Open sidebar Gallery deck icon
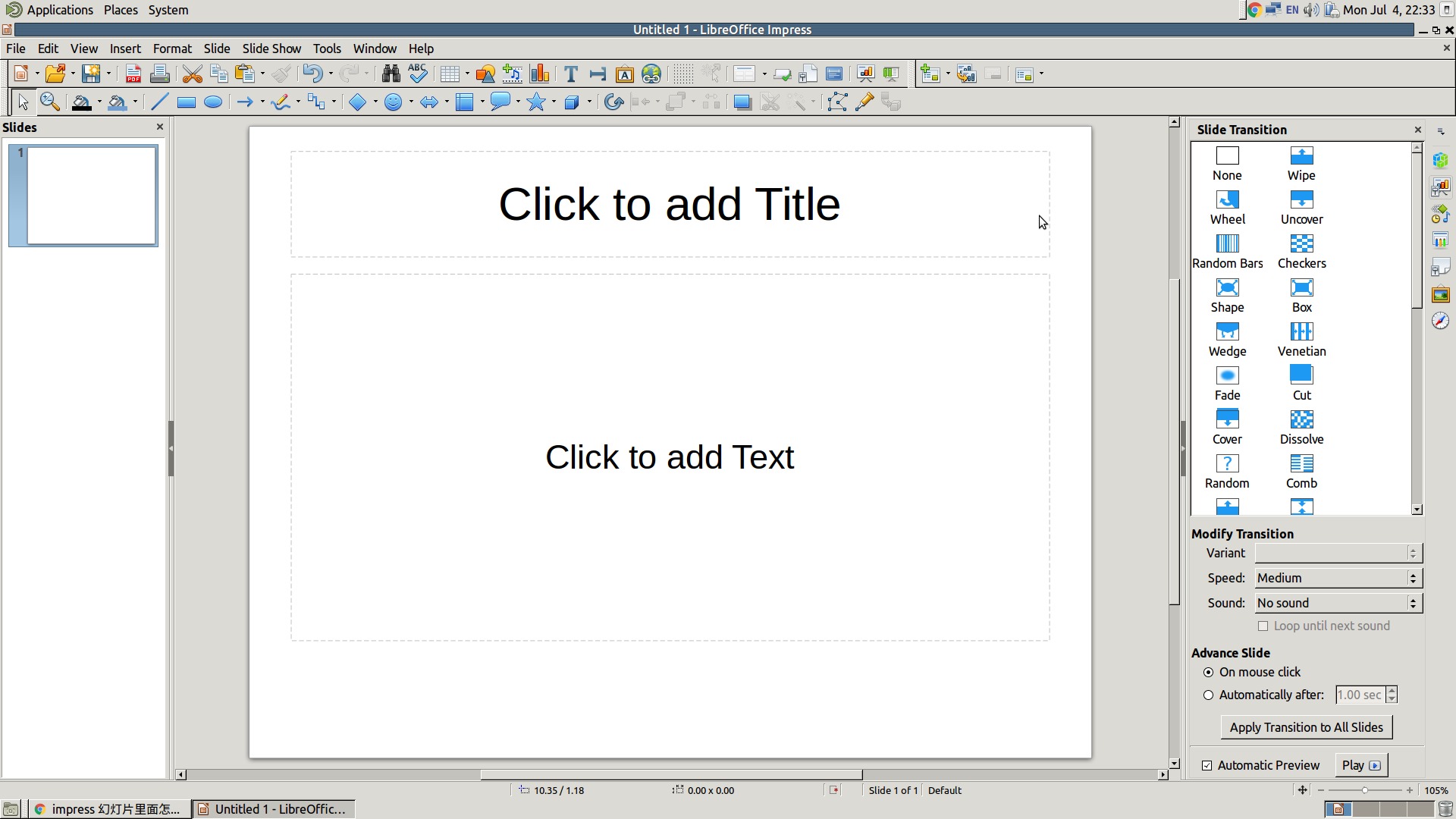The height and width of the screenshot is (819, 1456). pos(1441,294)
